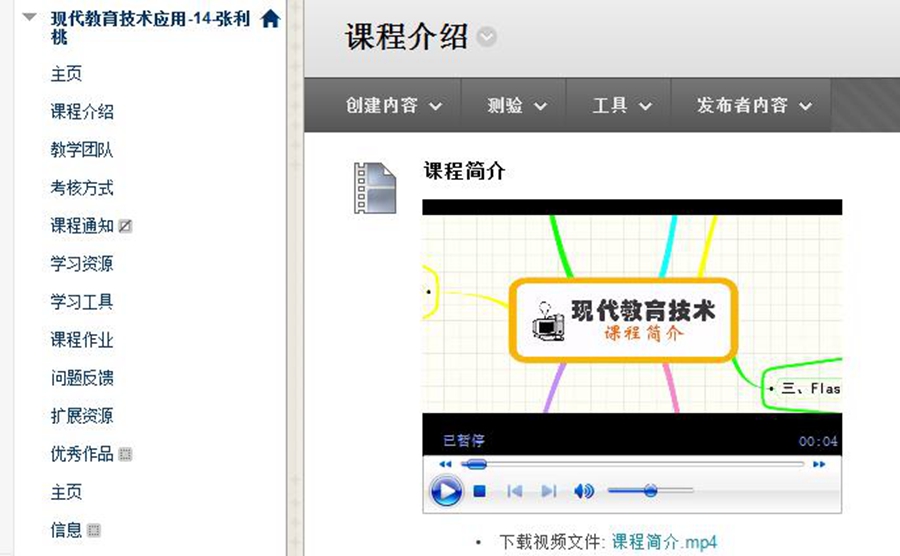900x556 pixels.
Task: Click the 课程简介 item title
Action: click(x=464, y=171)
